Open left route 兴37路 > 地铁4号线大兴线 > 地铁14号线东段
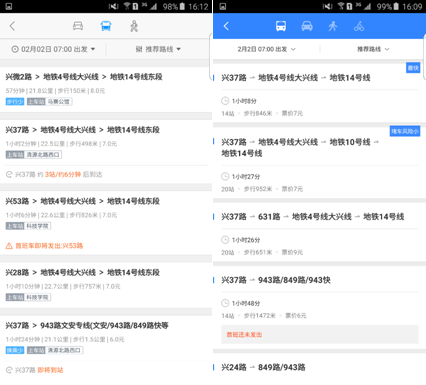426x385 pixels. (x=106, y=151)
